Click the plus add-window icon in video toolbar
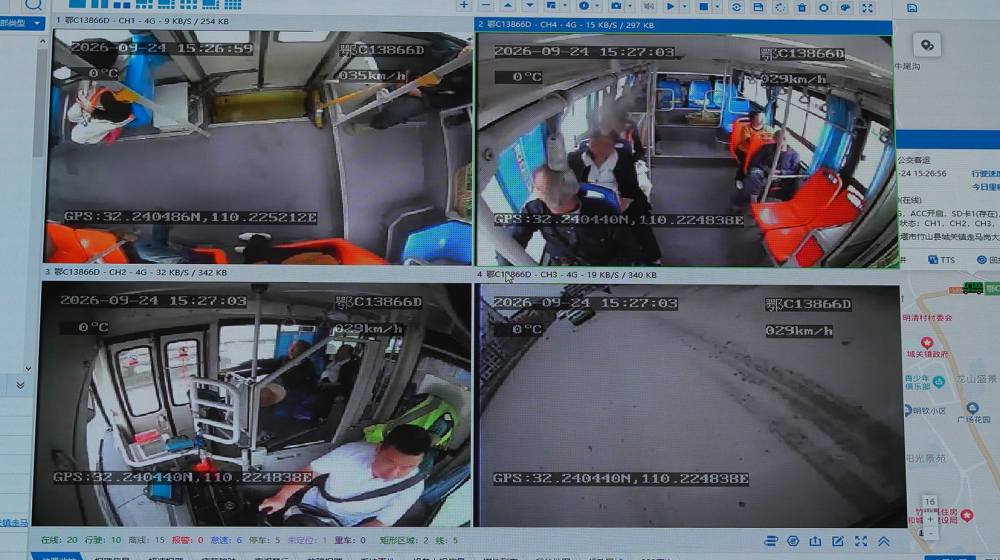 pyautogui.click(x=464, y=6)
